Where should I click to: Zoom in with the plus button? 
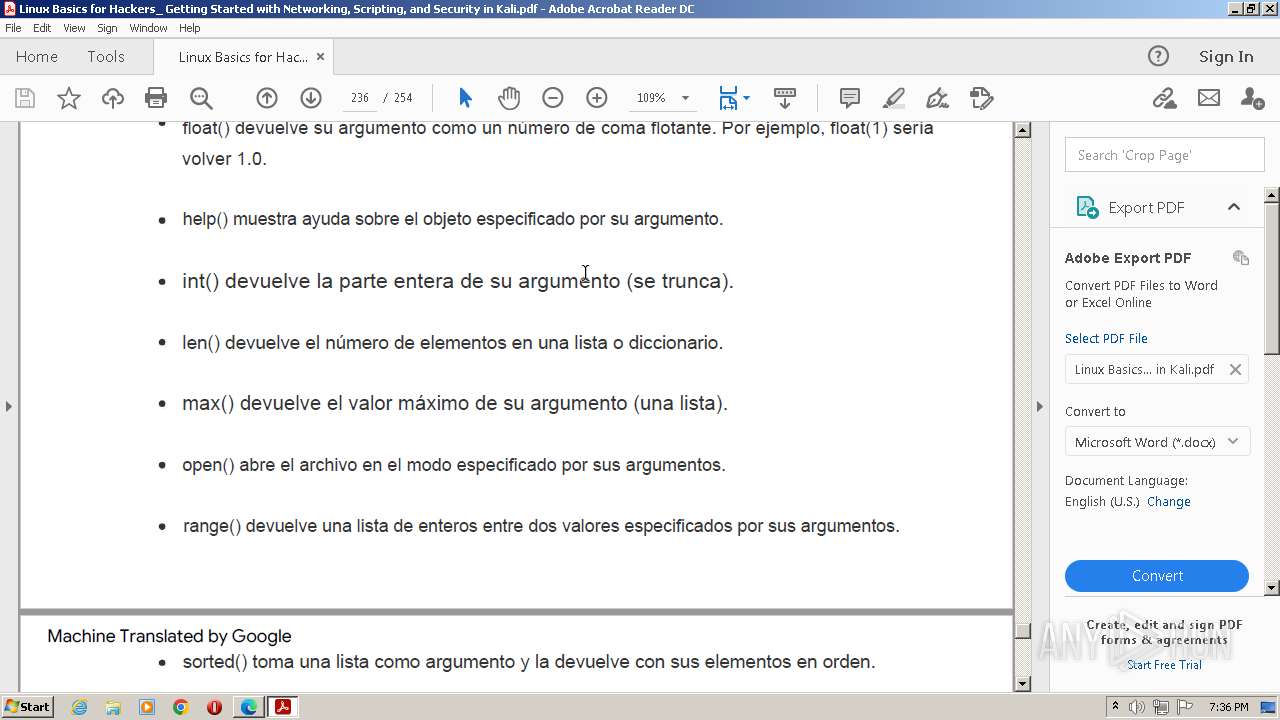point(597,98)
